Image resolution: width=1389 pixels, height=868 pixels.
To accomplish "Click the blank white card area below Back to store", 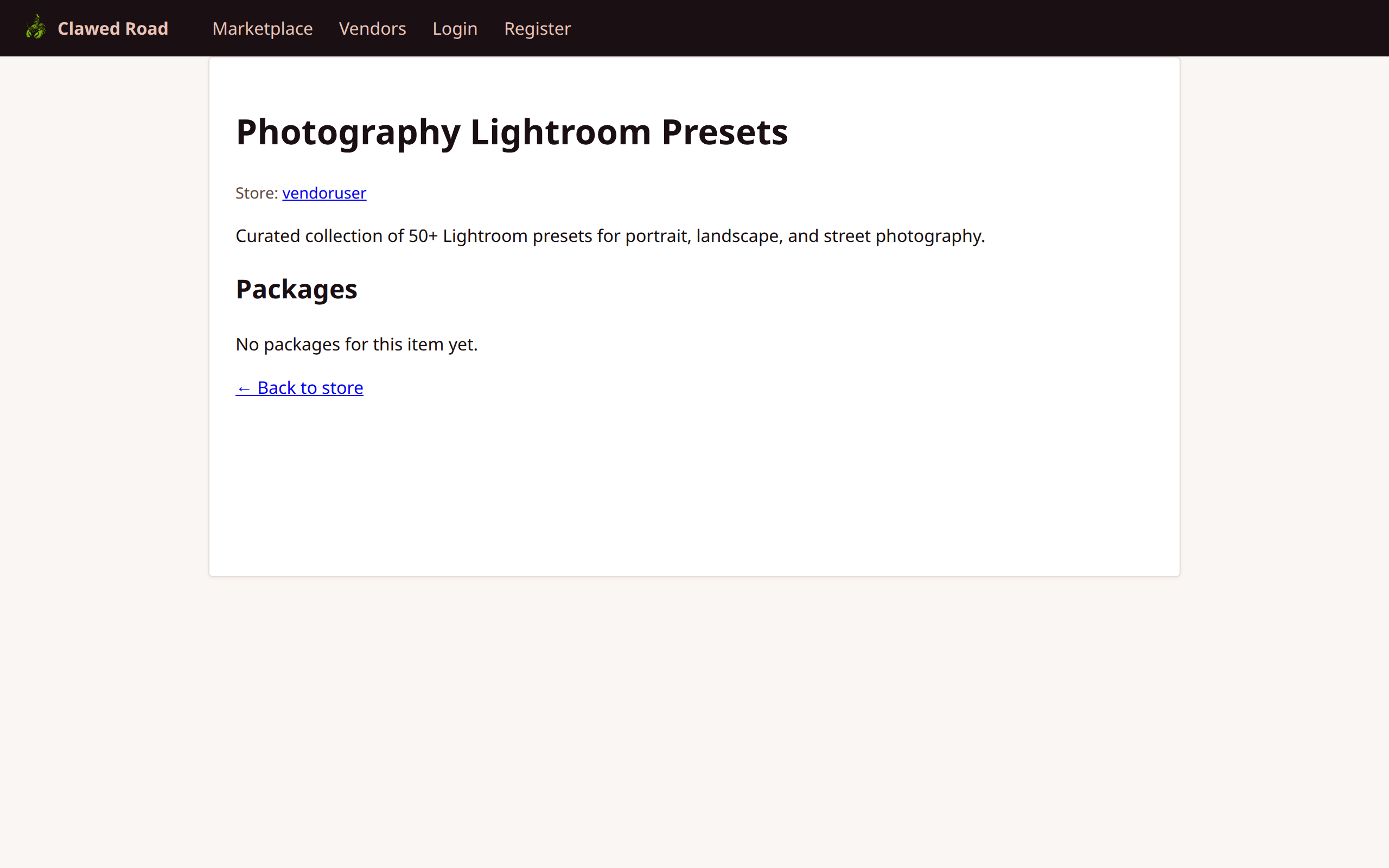I will (689, 488).
